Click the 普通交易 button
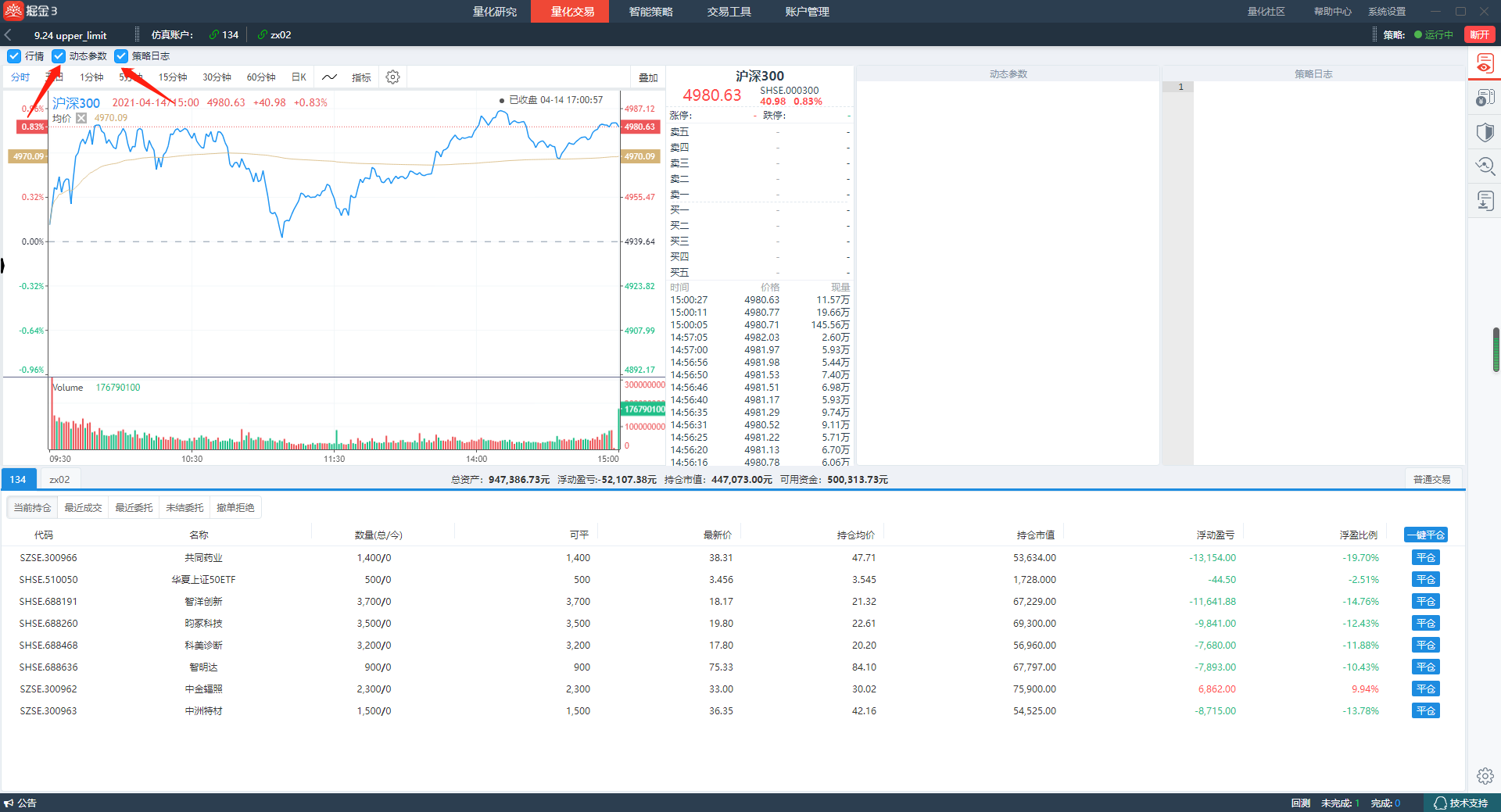The image size is (1501, 812). coord(1431,479)
